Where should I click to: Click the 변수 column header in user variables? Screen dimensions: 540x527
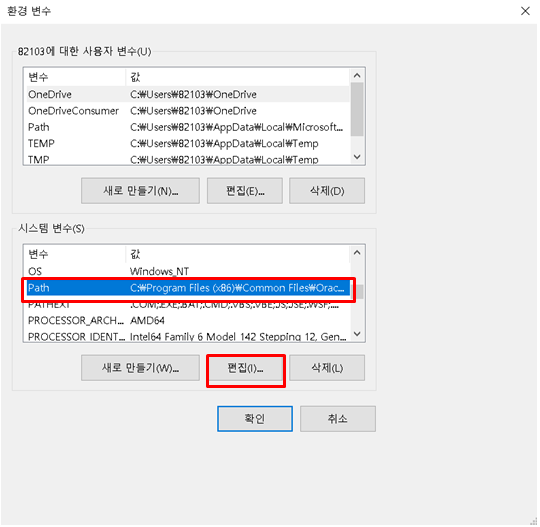click(76, 77)
